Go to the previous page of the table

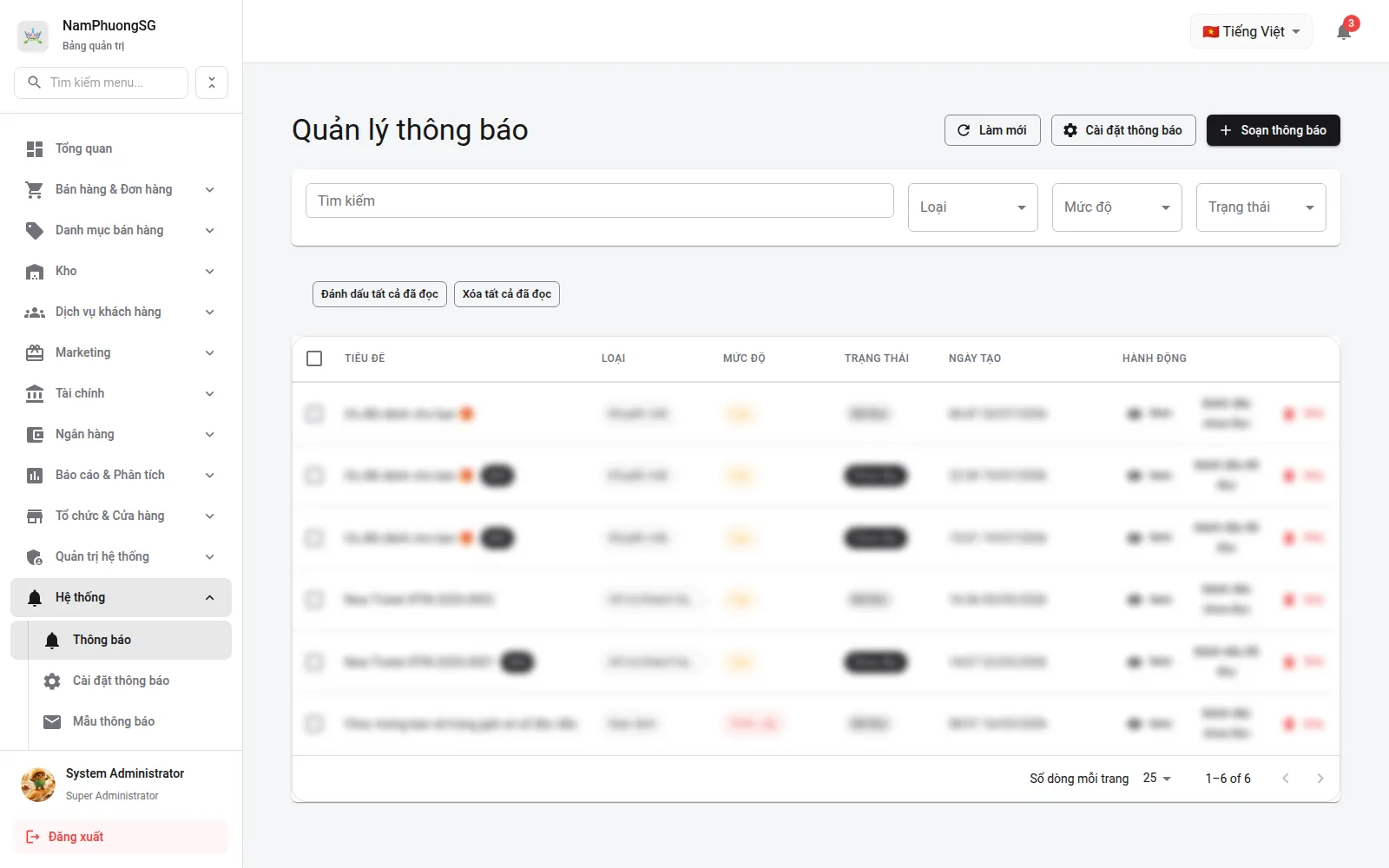pyautogui.click(x=1286, y=779)
